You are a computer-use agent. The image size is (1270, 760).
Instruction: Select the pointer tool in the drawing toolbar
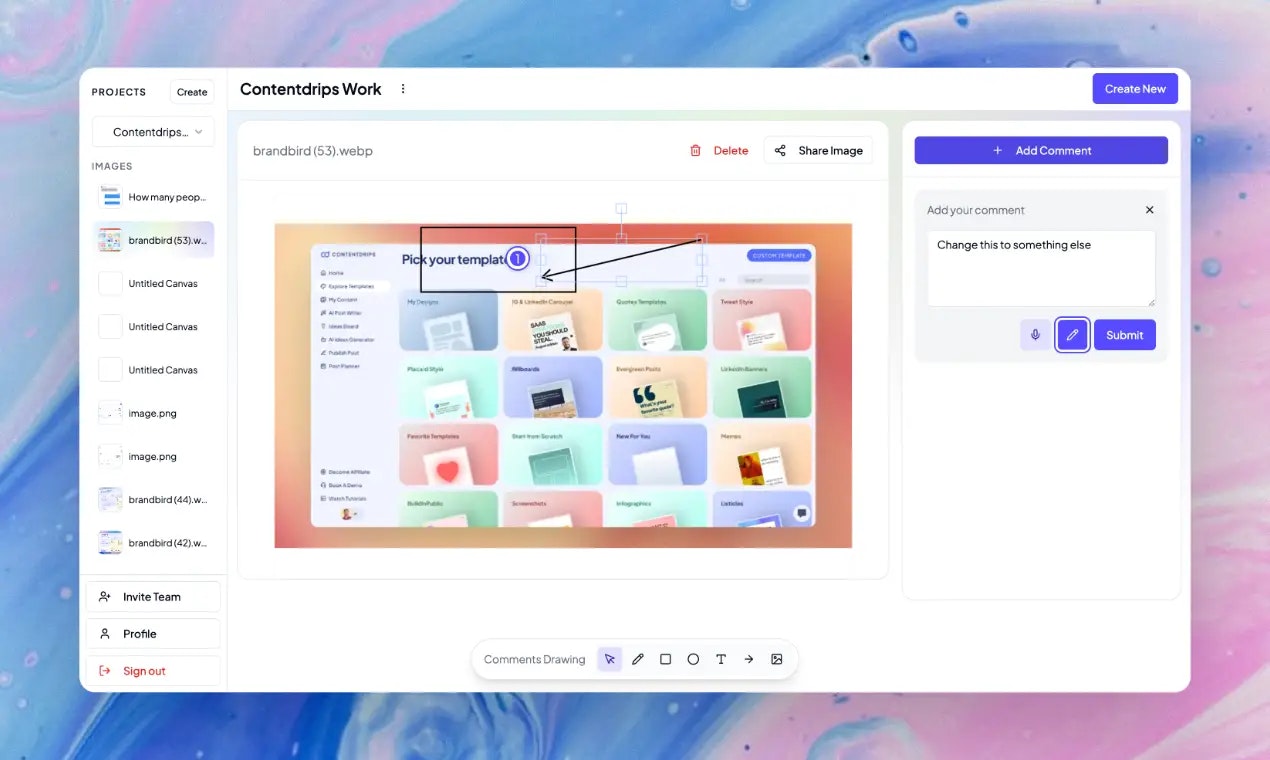click(609, 659)
